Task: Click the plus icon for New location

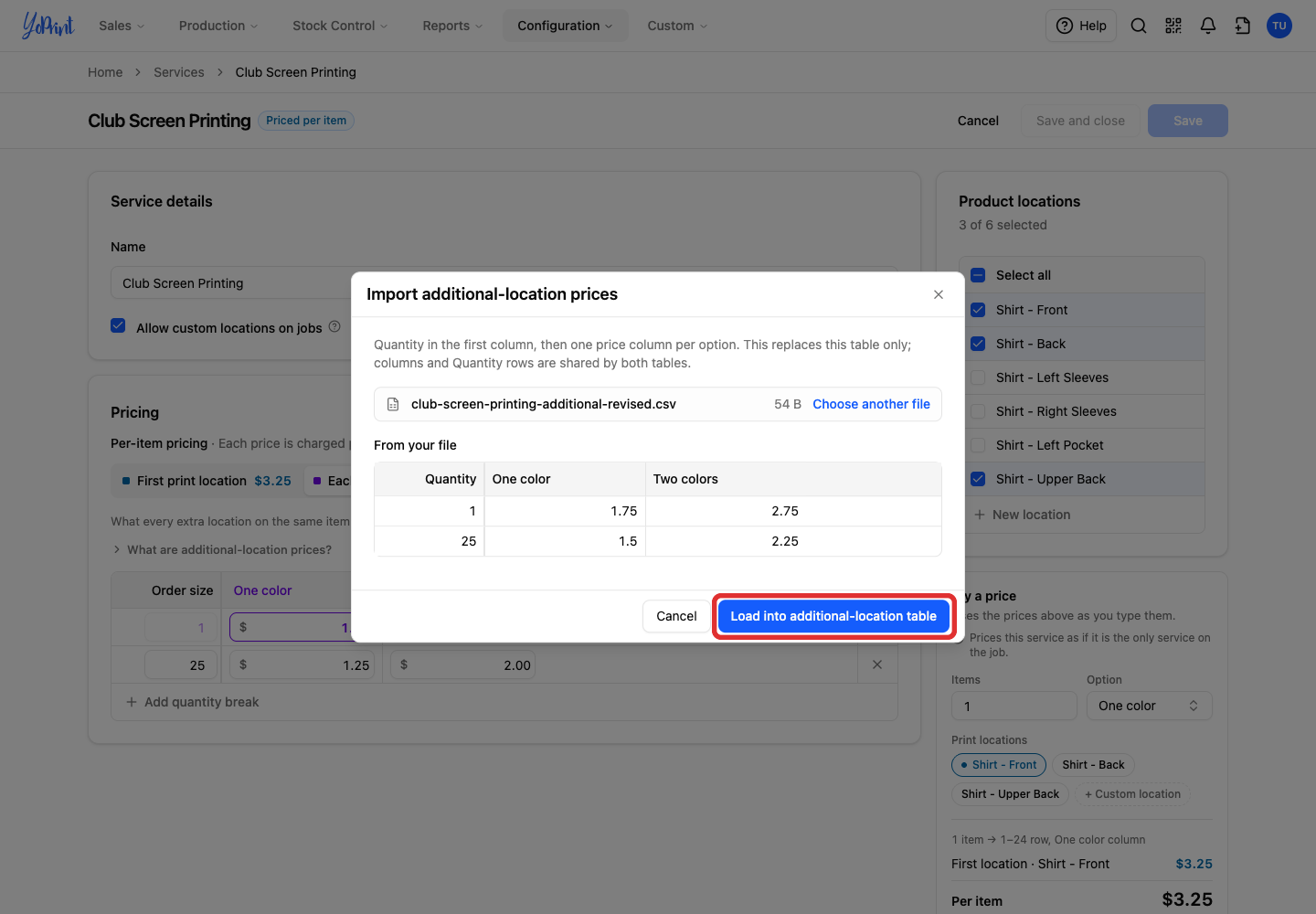Action: coord(980,515)
